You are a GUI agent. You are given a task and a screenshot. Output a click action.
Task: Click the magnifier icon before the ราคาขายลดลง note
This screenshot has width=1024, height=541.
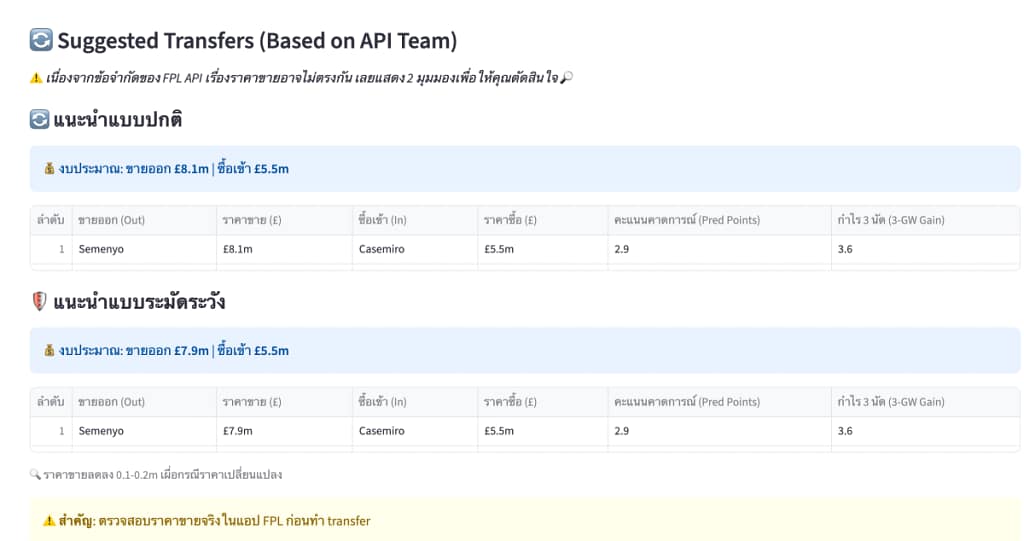[35, 474]
